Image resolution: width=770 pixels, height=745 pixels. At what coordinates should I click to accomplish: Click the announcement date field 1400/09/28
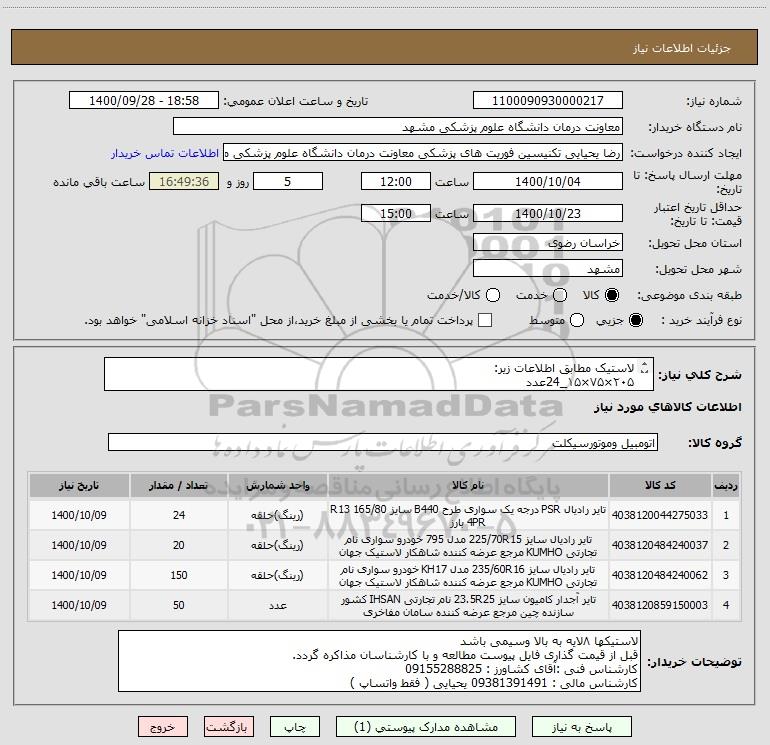click(x=144, y=101)
